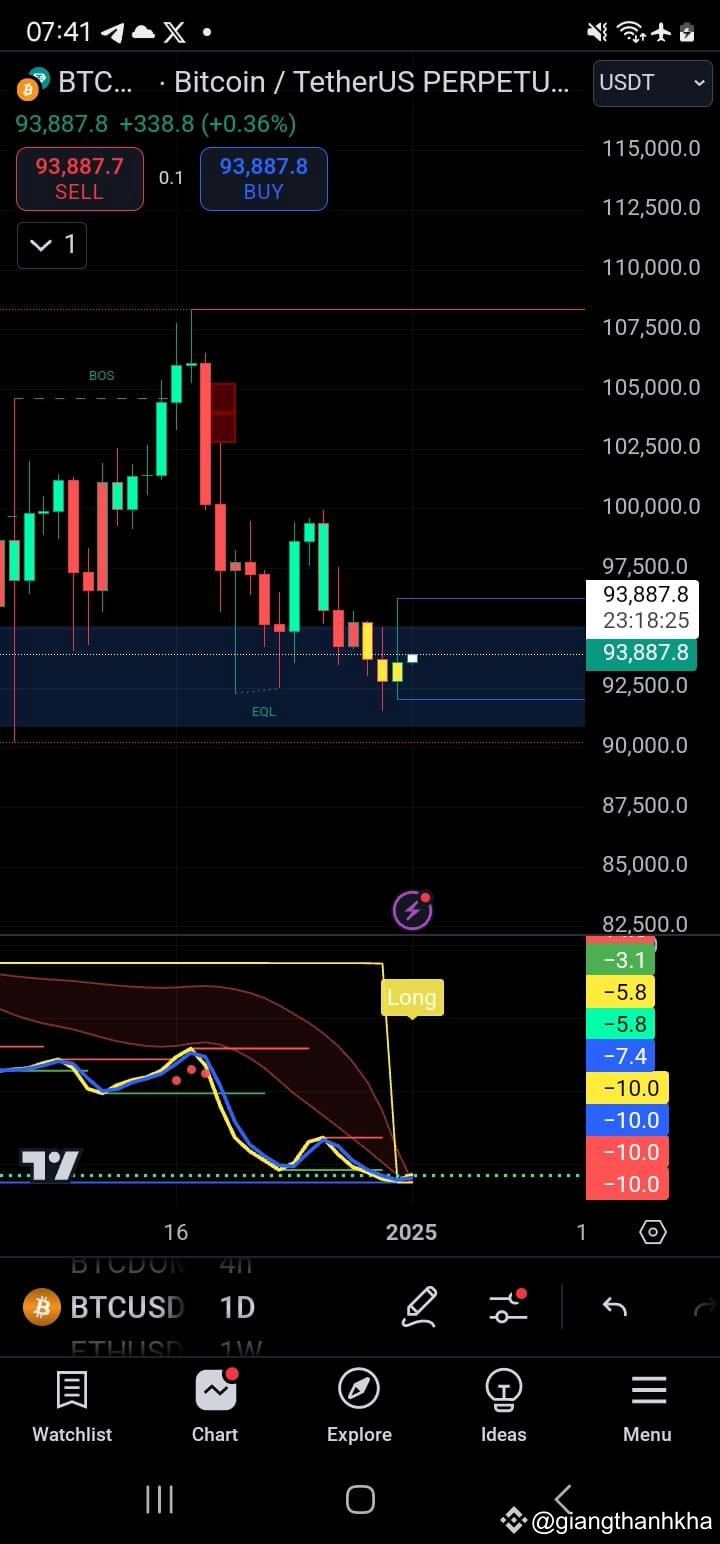Tap the cloud icon in status bar

[x=143, y=32]
